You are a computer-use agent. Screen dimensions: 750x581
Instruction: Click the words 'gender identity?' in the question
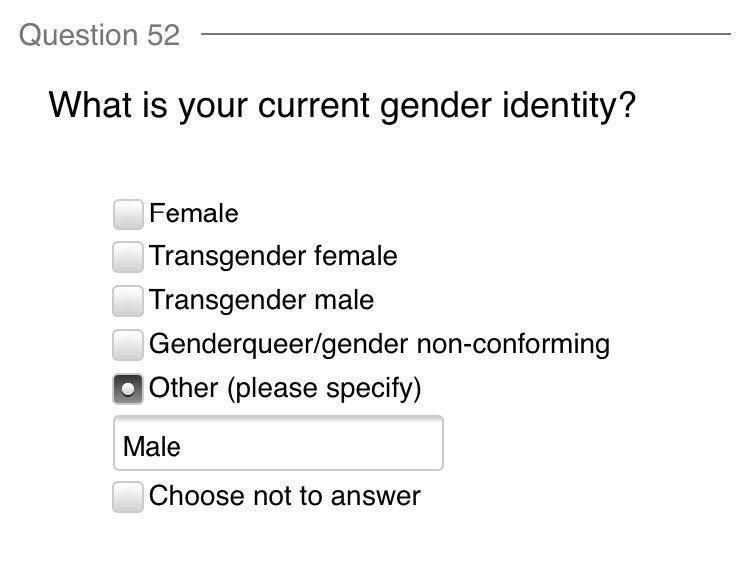pyautogui.click(x=508, y=104)
